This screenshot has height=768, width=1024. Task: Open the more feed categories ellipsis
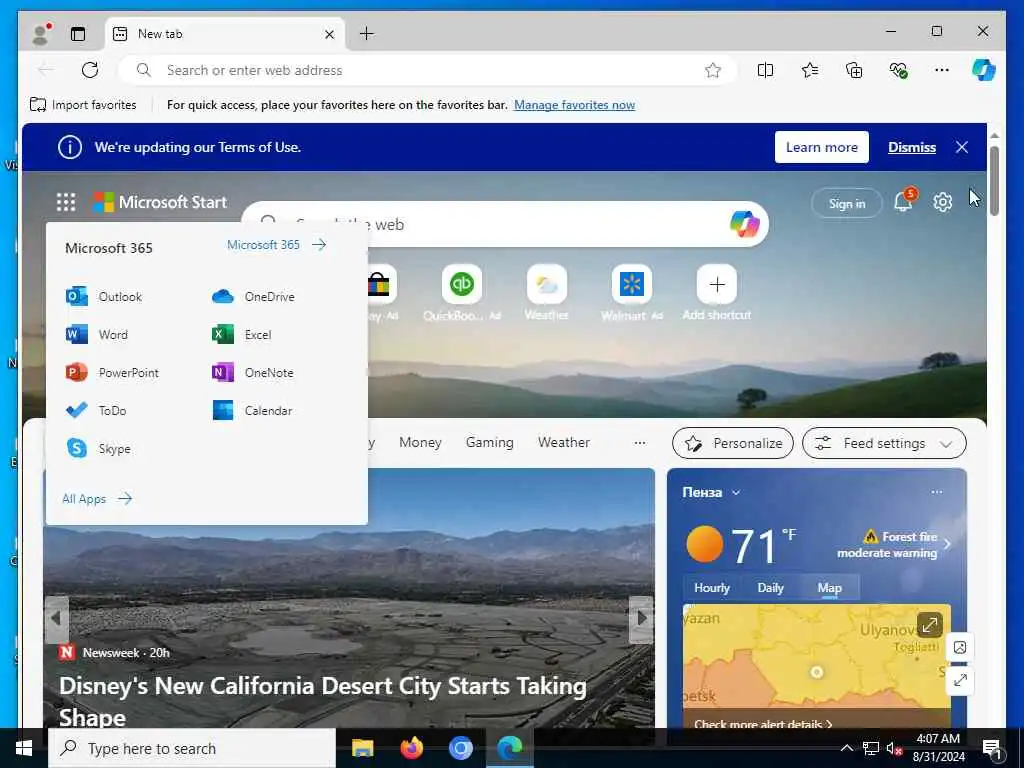(640, 443)
